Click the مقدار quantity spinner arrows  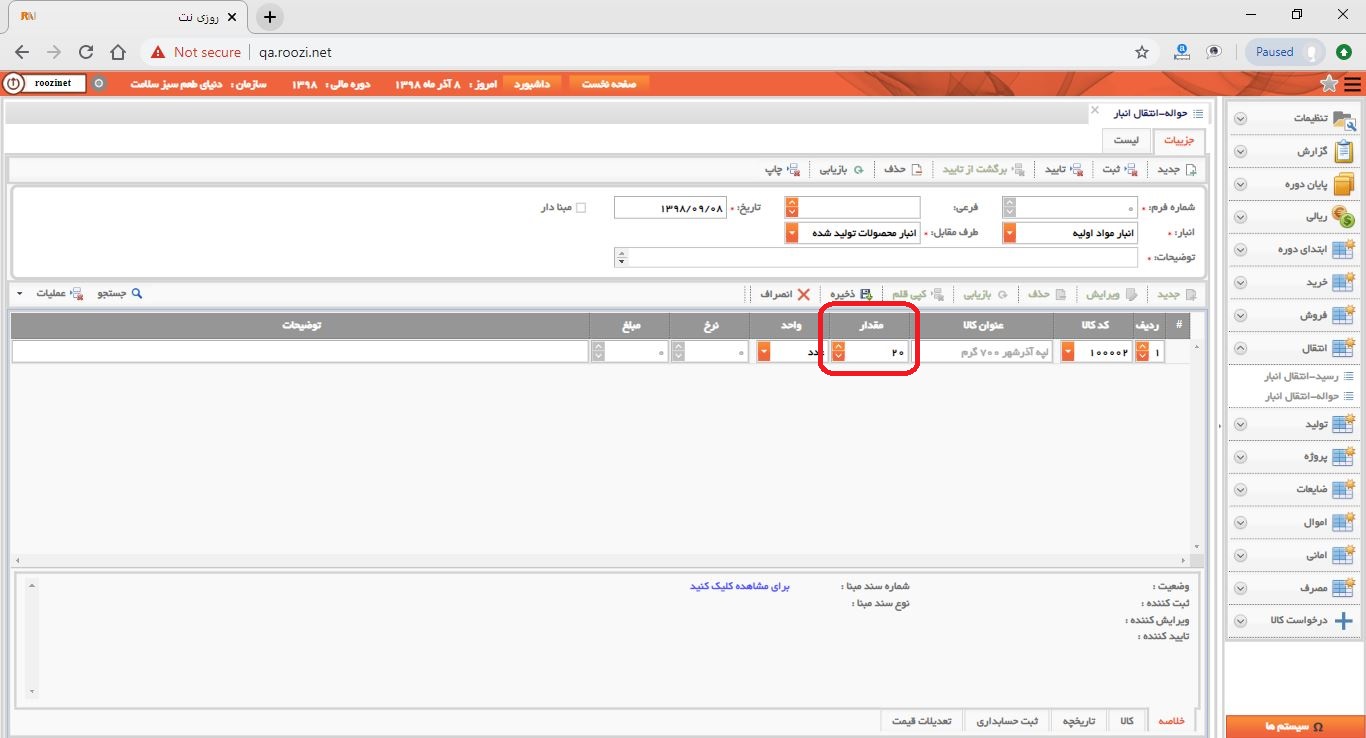[x=839, y=352]
